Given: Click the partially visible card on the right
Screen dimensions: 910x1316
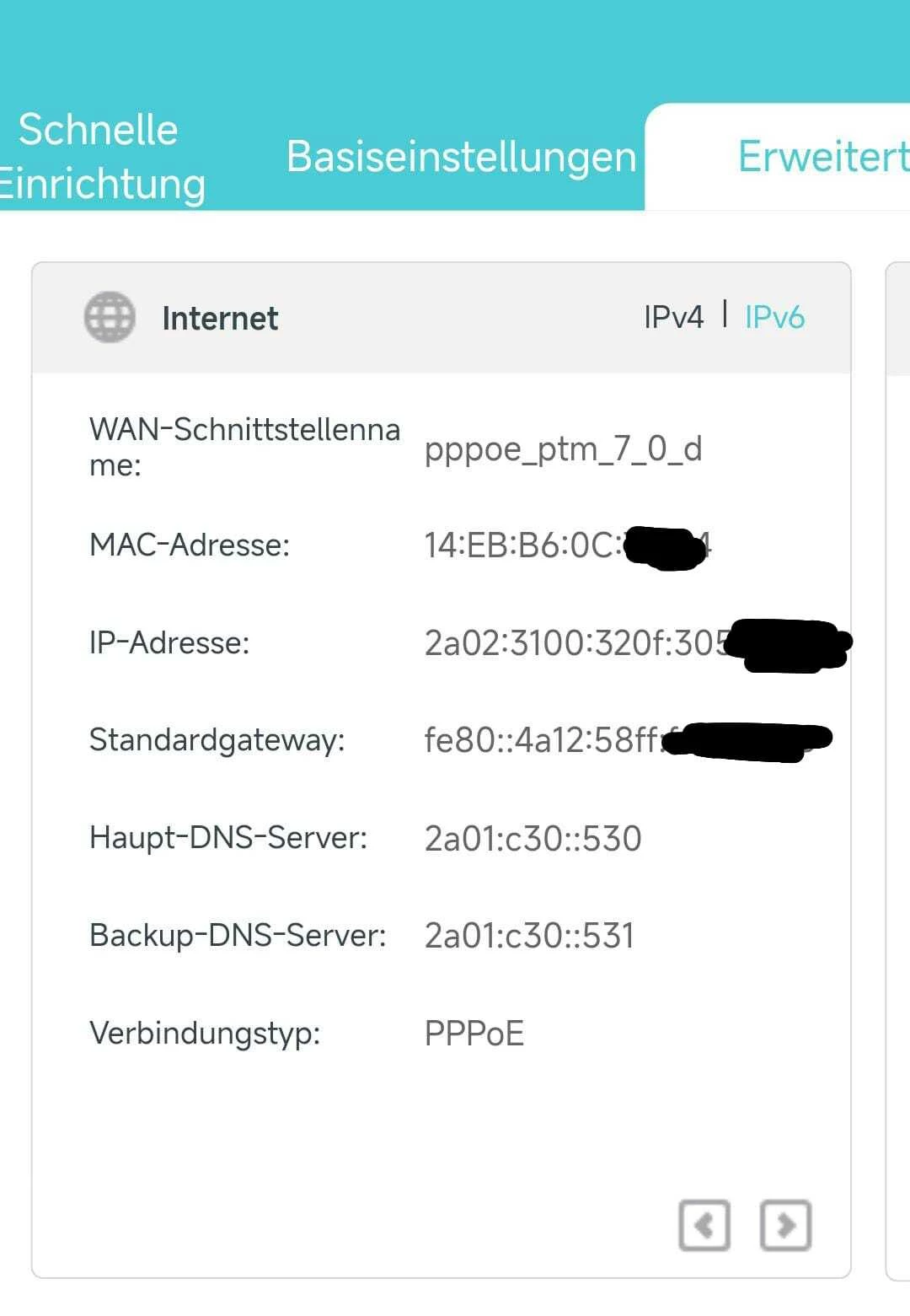Looking at the screenshot, I should (x=898, y=759).
